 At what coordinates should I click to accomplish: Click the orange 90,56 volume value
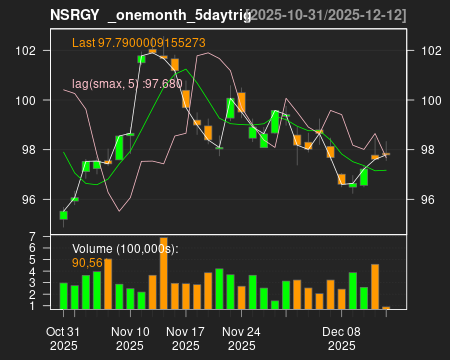point(87,263)
